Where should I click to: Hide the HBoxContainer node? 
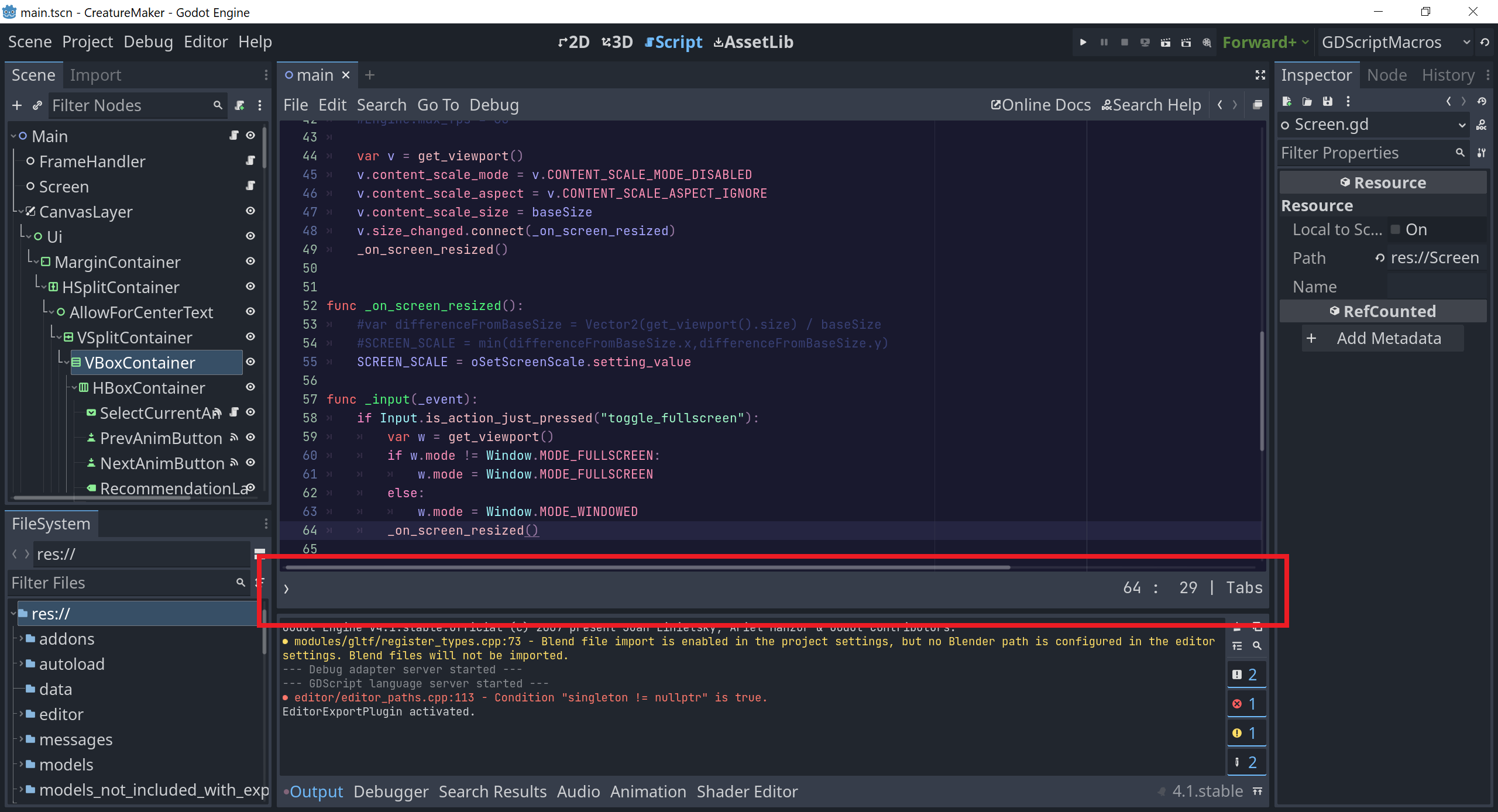[250, 387]
